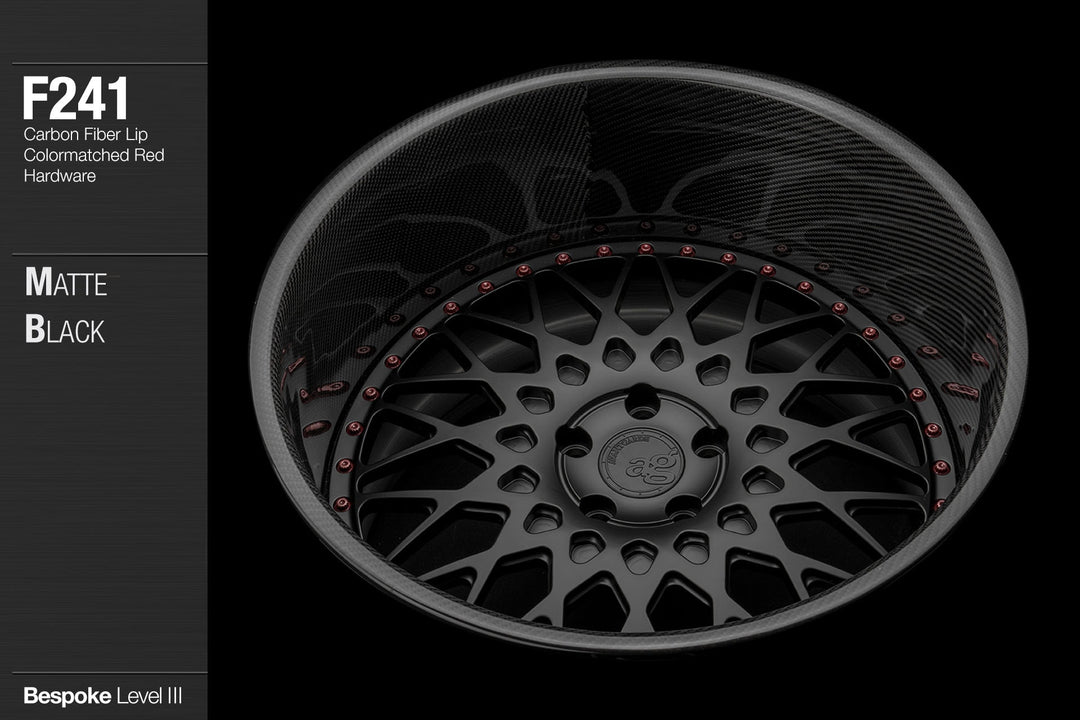Click the F241 model title

click(x=76, y=99)
